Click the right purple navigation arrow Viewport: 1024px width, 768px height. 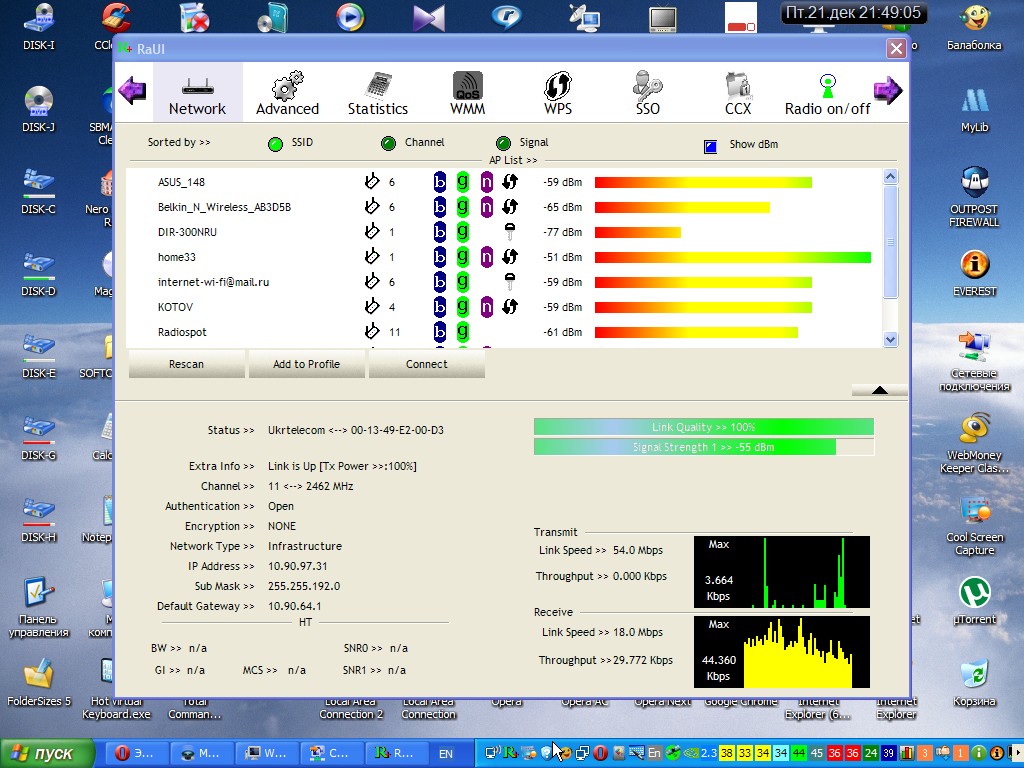click(x=887, y=91)
